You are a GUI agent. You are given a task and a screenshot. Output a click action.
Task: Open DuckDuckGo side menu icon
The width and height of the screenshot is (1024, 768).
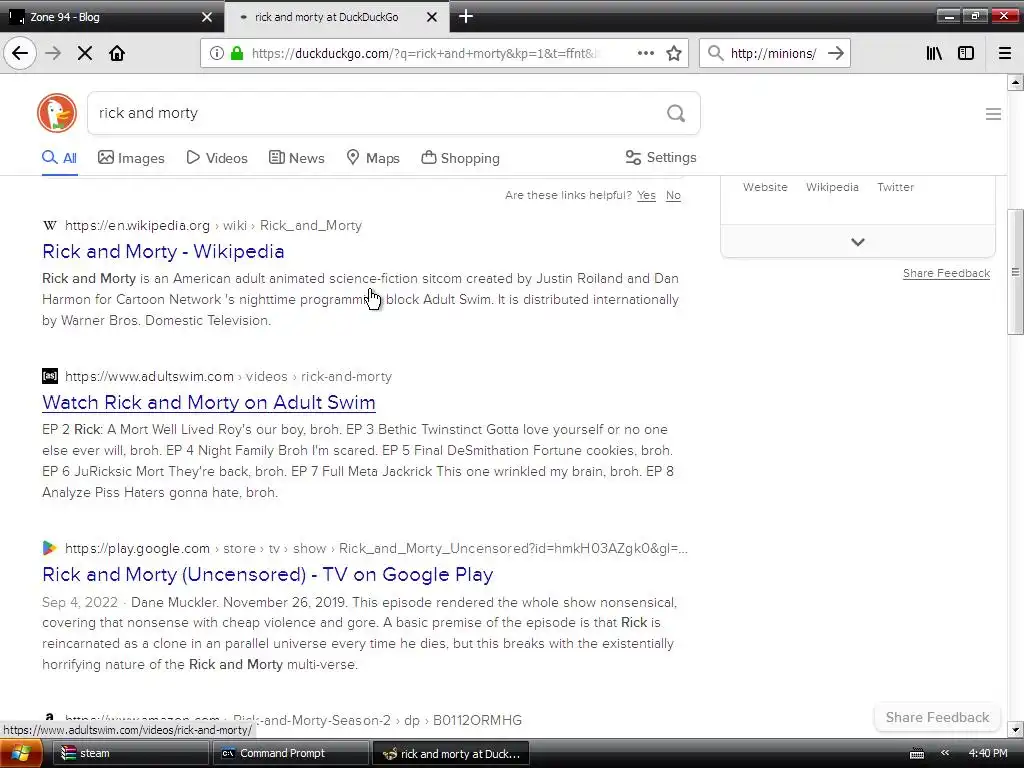(993, 114)
